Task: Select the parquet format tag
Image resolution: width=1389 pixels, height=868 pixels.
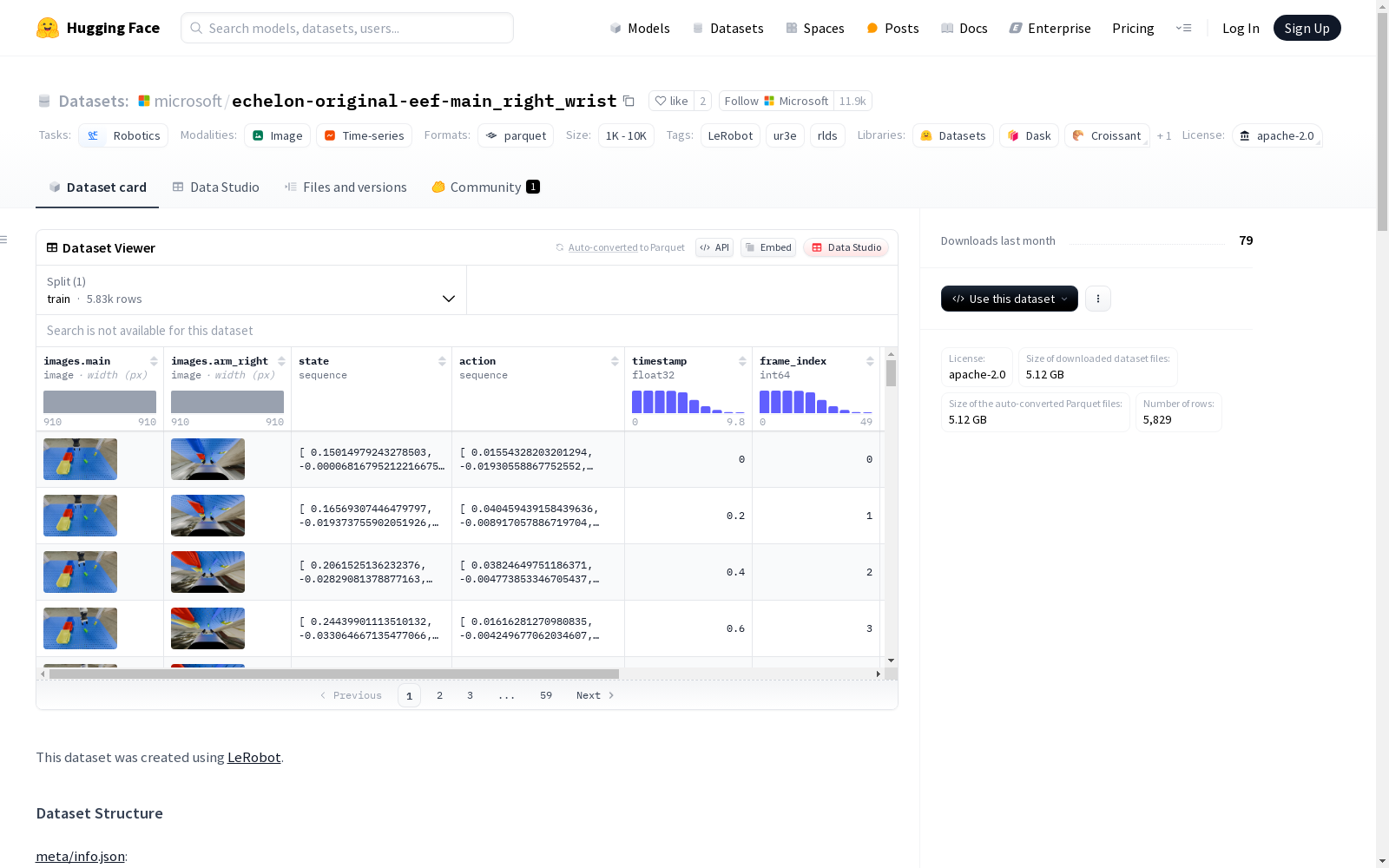Action: (x=516, y=135)
